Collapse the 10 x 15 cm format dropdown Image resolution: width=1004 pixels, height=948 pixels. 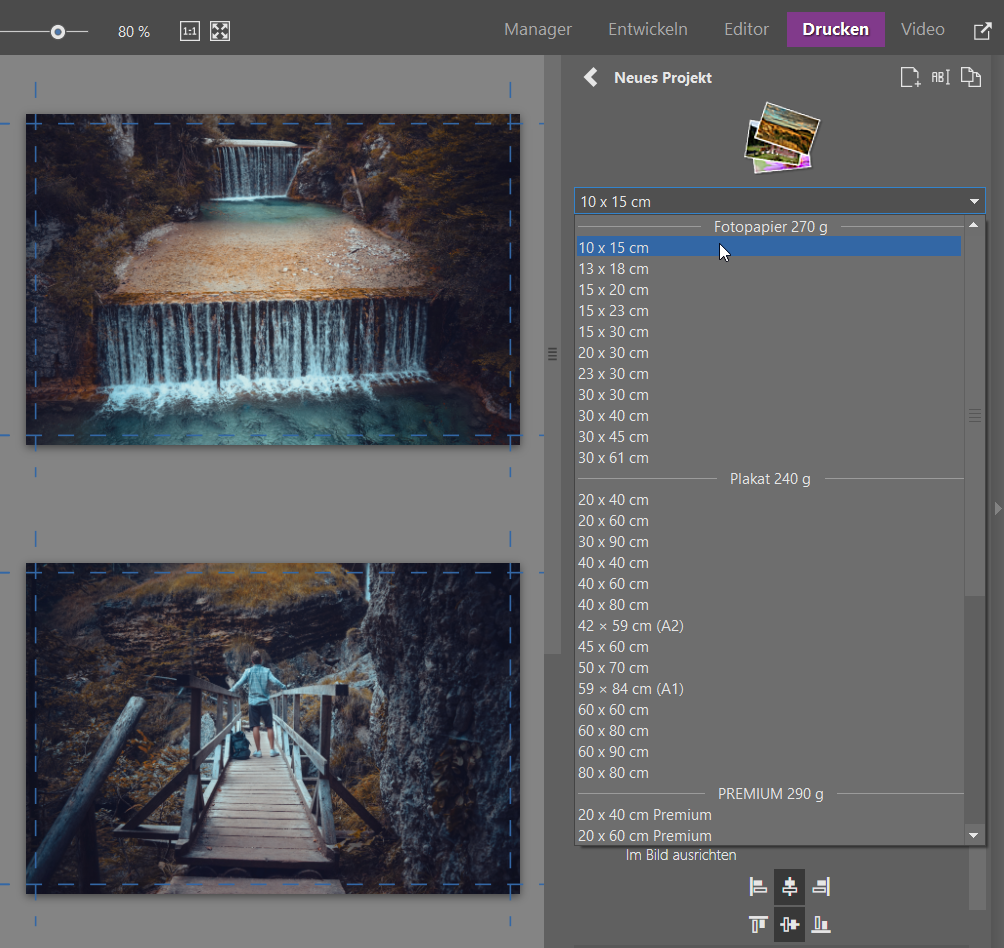pos(973,201)
